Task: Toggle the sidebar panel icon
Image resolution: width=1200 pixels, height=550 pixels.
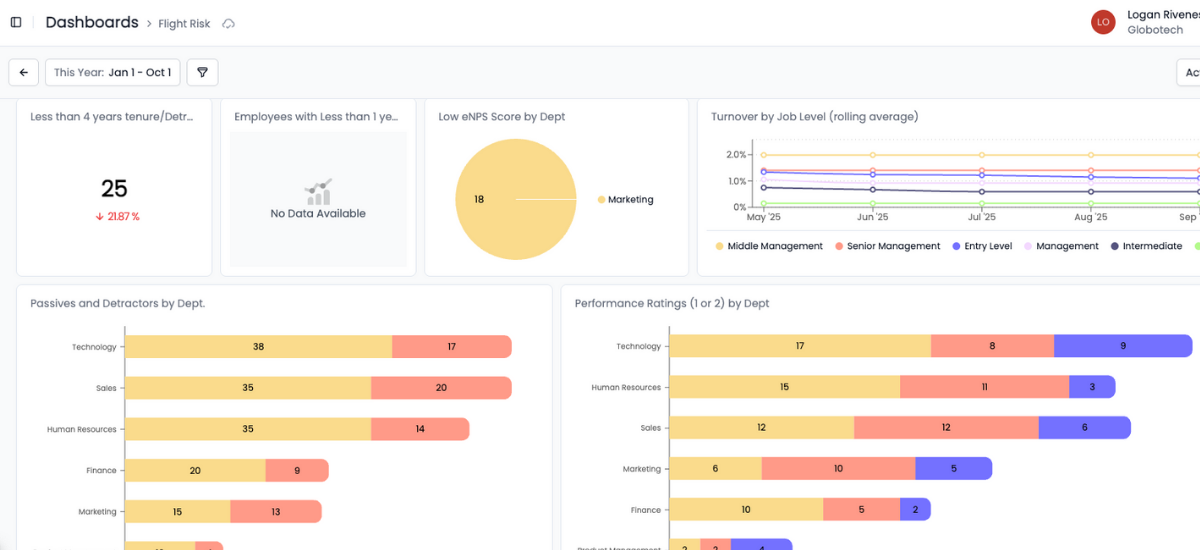Action: [16, 22]
